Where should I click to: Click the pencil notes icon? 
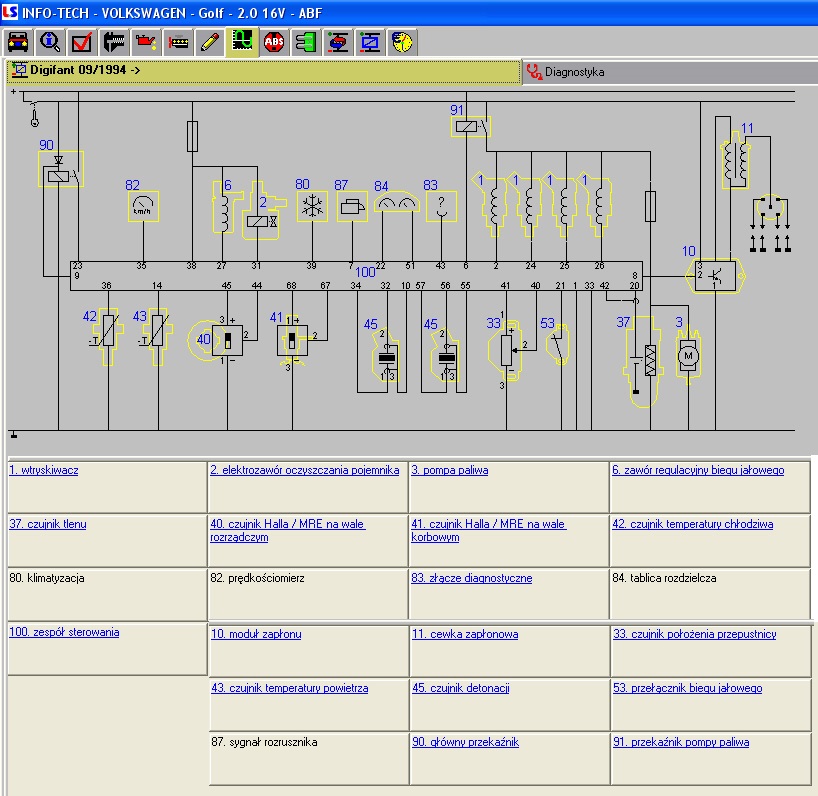(x=209, y=42)
